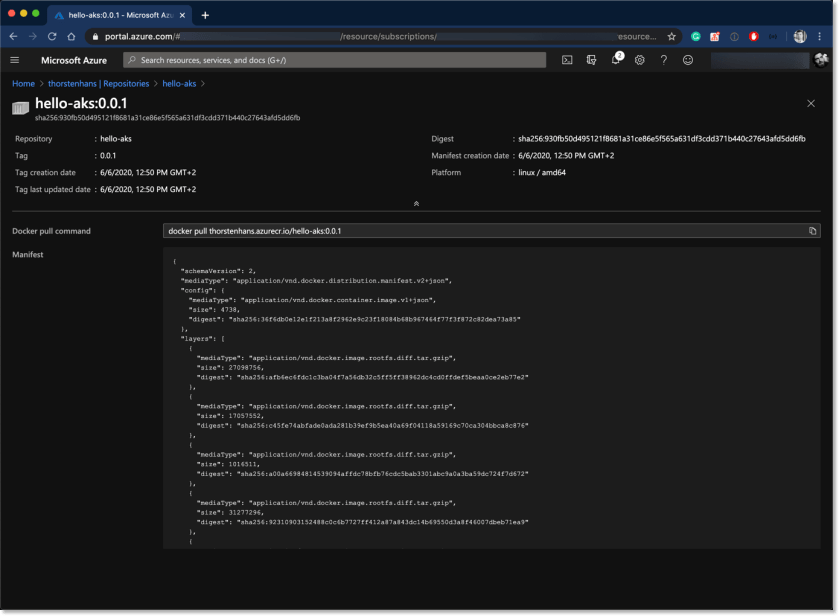Open the feedback smiley icon

click(x=688, y=60)
